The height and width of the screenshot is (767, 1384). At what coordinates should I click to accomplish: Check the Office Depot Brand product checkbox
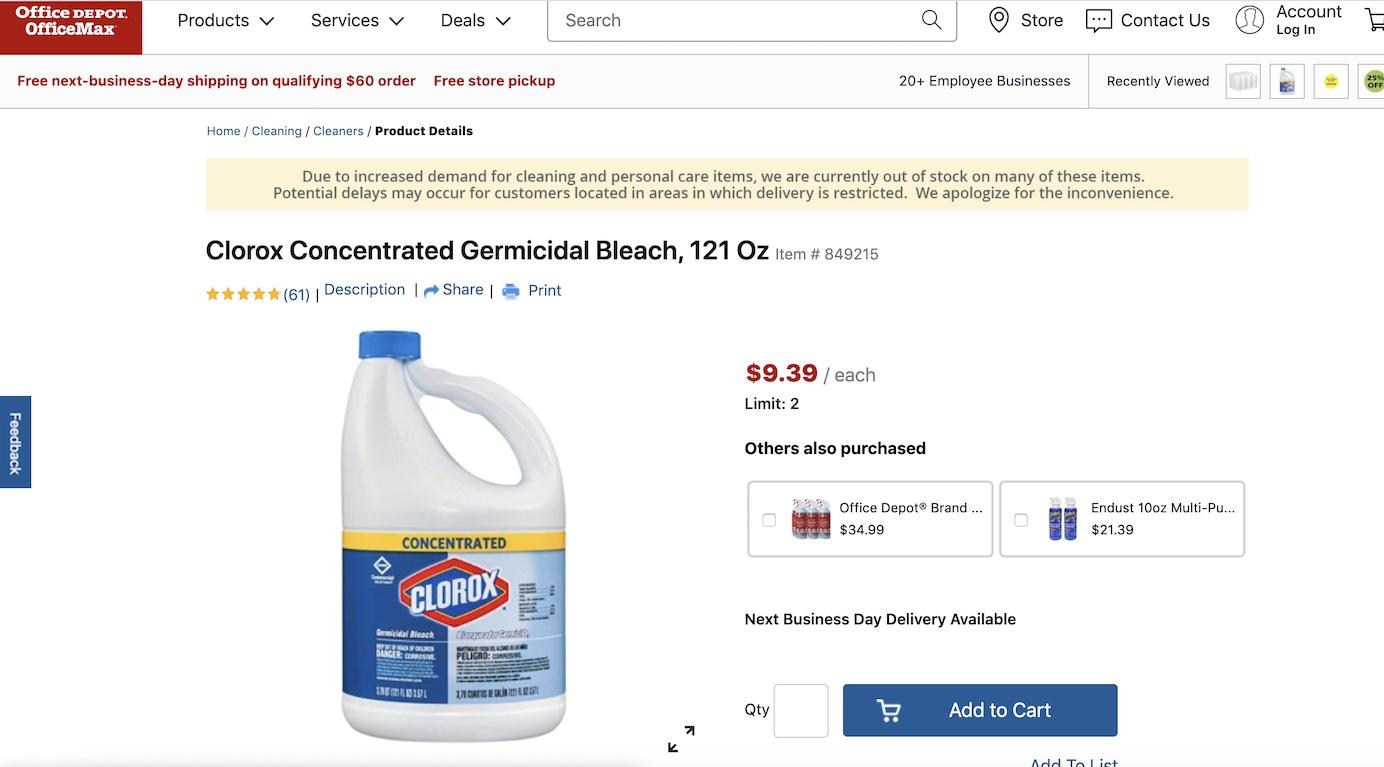point(769,520)
